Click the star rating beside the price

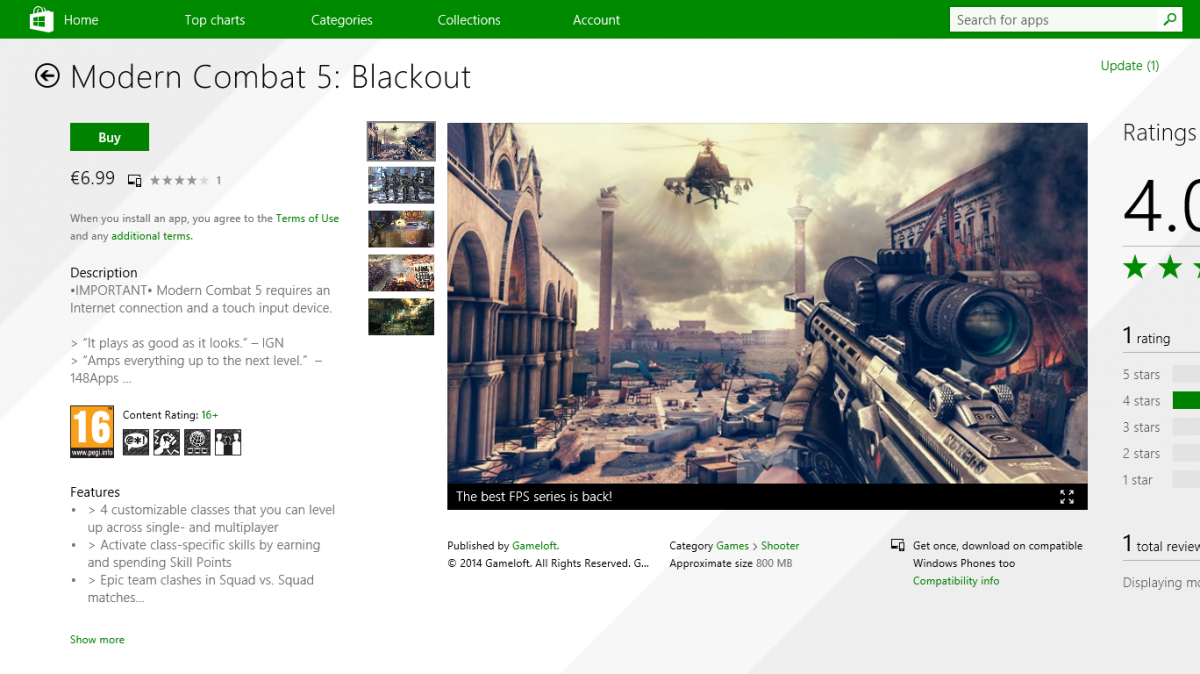click(180, 181)
